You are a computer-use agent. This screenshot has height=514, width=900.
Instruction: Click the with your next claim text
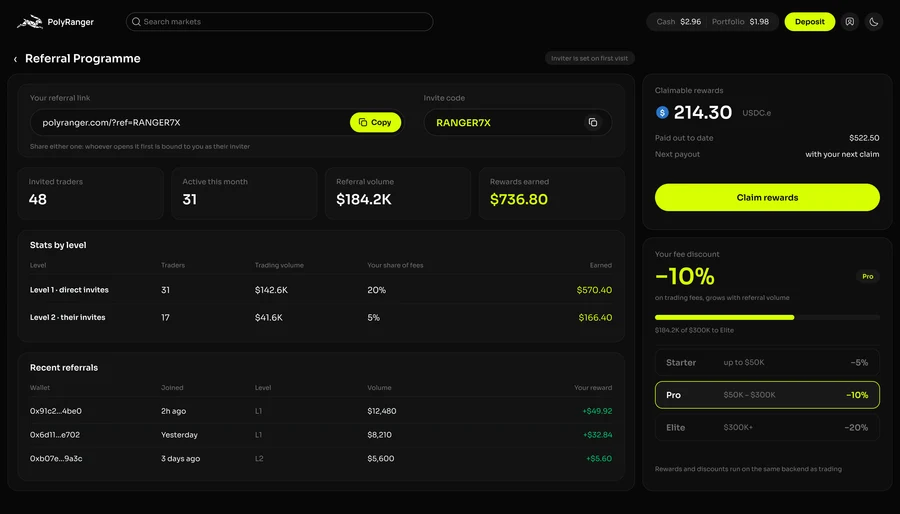click(842, 154)
